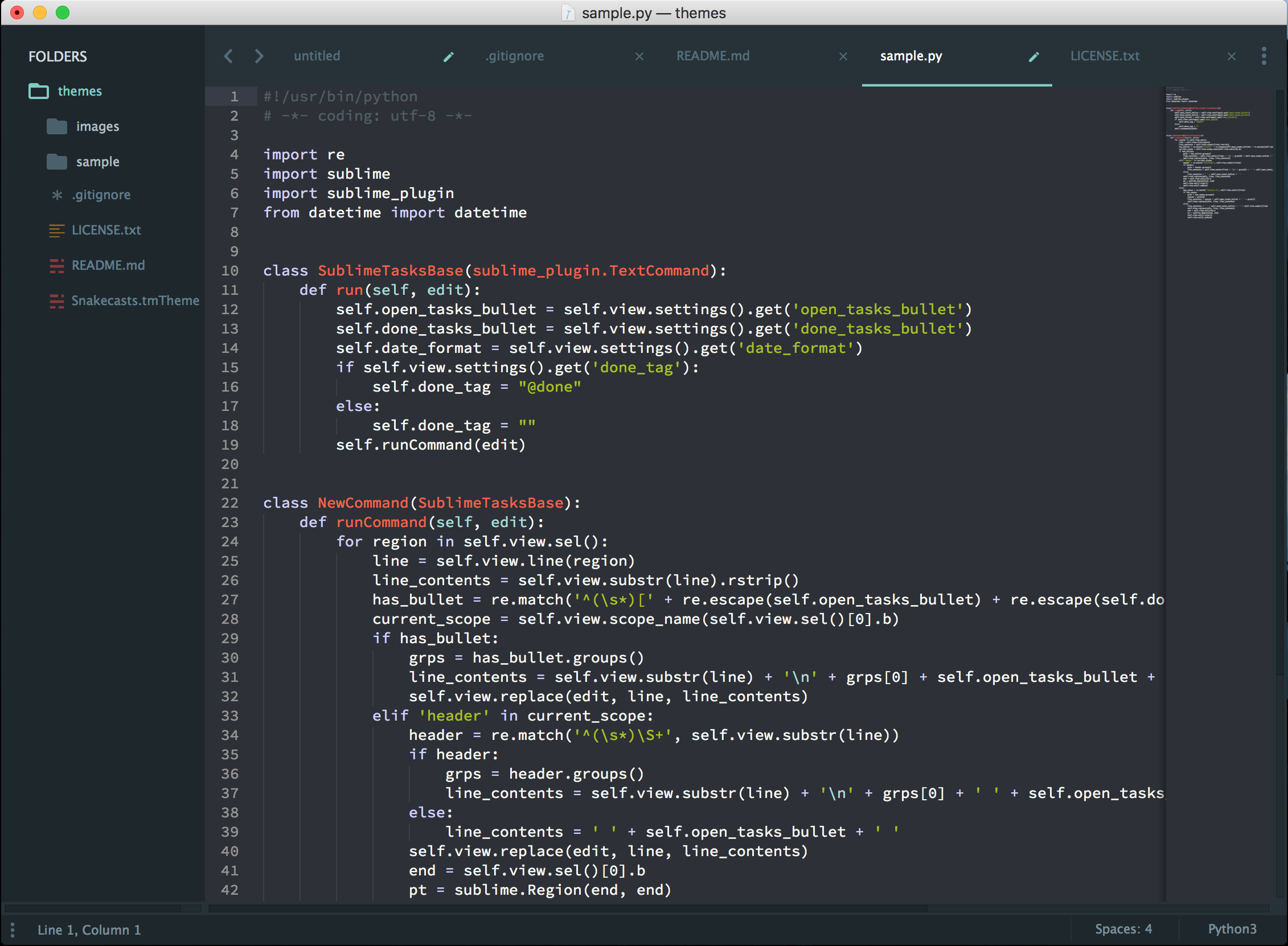
Task: Click the pencil icon on the sample.py tab
Action: coord(1033,56)
